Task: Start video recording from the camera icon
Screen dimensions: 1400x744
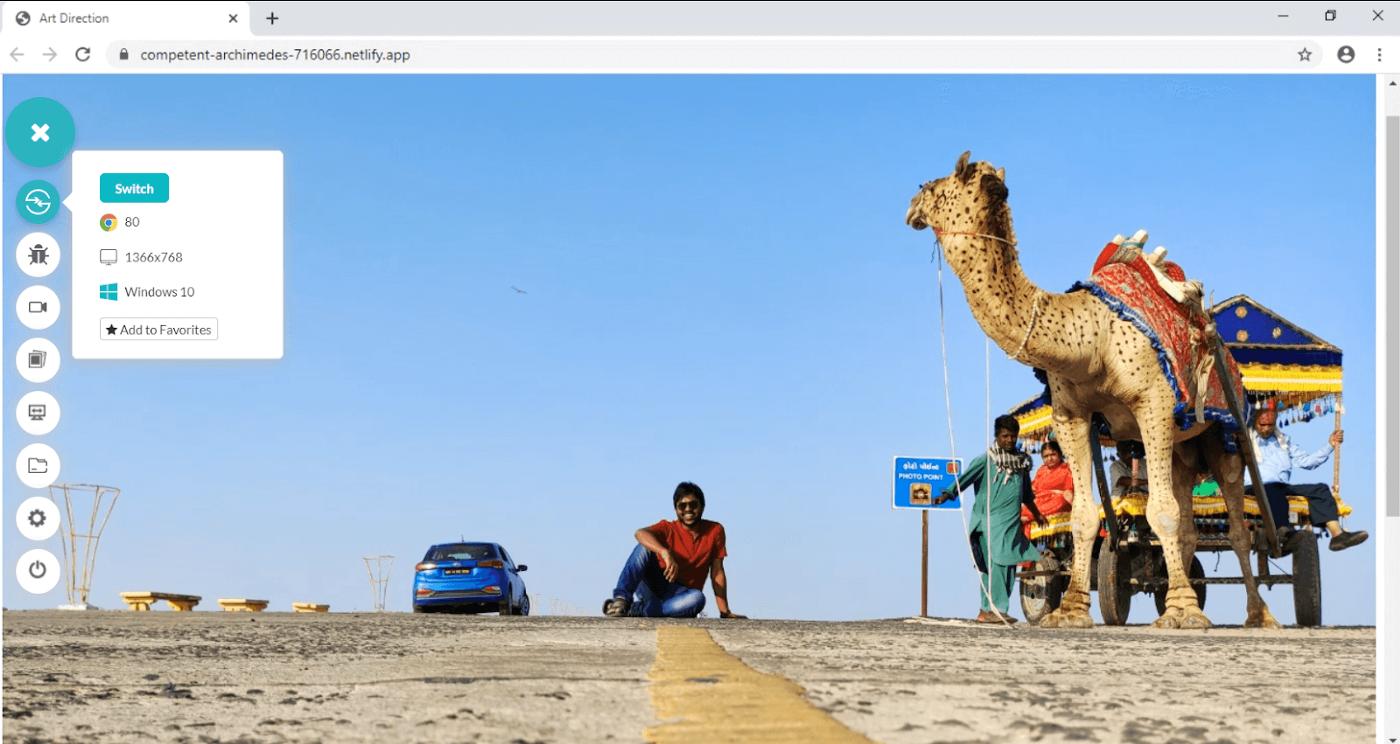Action: (38, 307)
